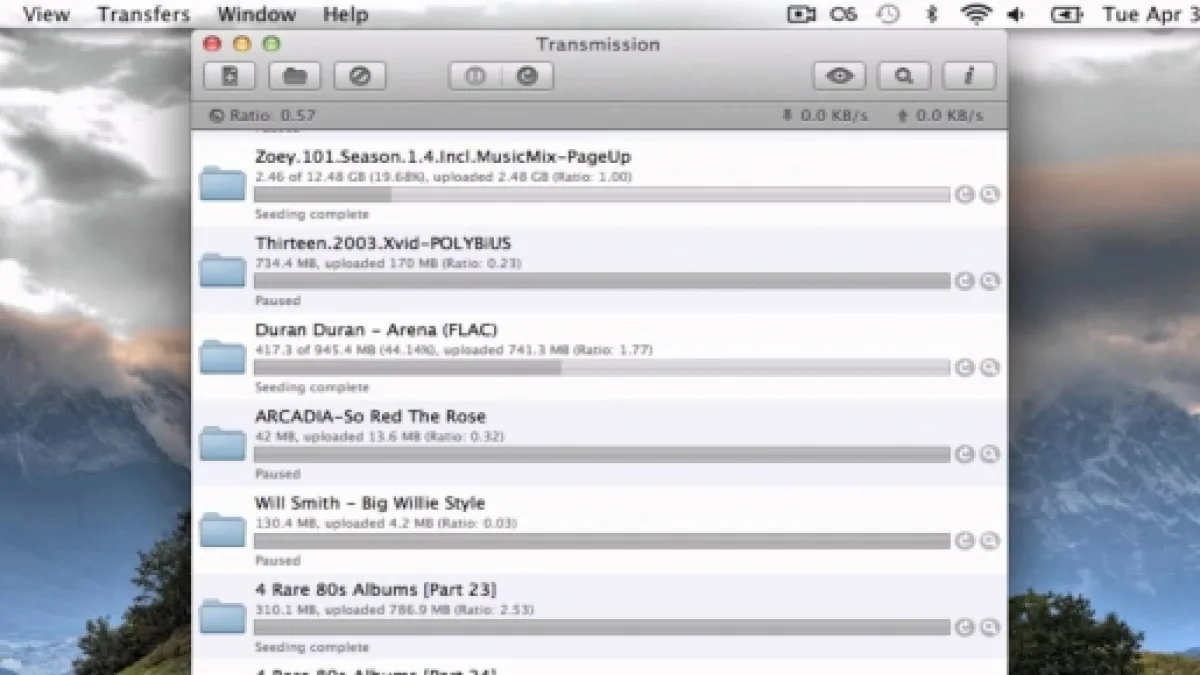
Task: Open the Window menu
Action: click(x=256, y=14)
